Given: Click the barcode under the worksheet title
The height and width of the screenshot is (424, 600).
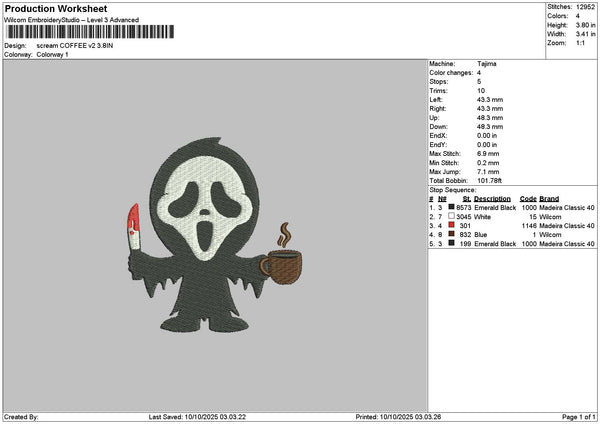Looking at the screenshot, I should point(90,32).
